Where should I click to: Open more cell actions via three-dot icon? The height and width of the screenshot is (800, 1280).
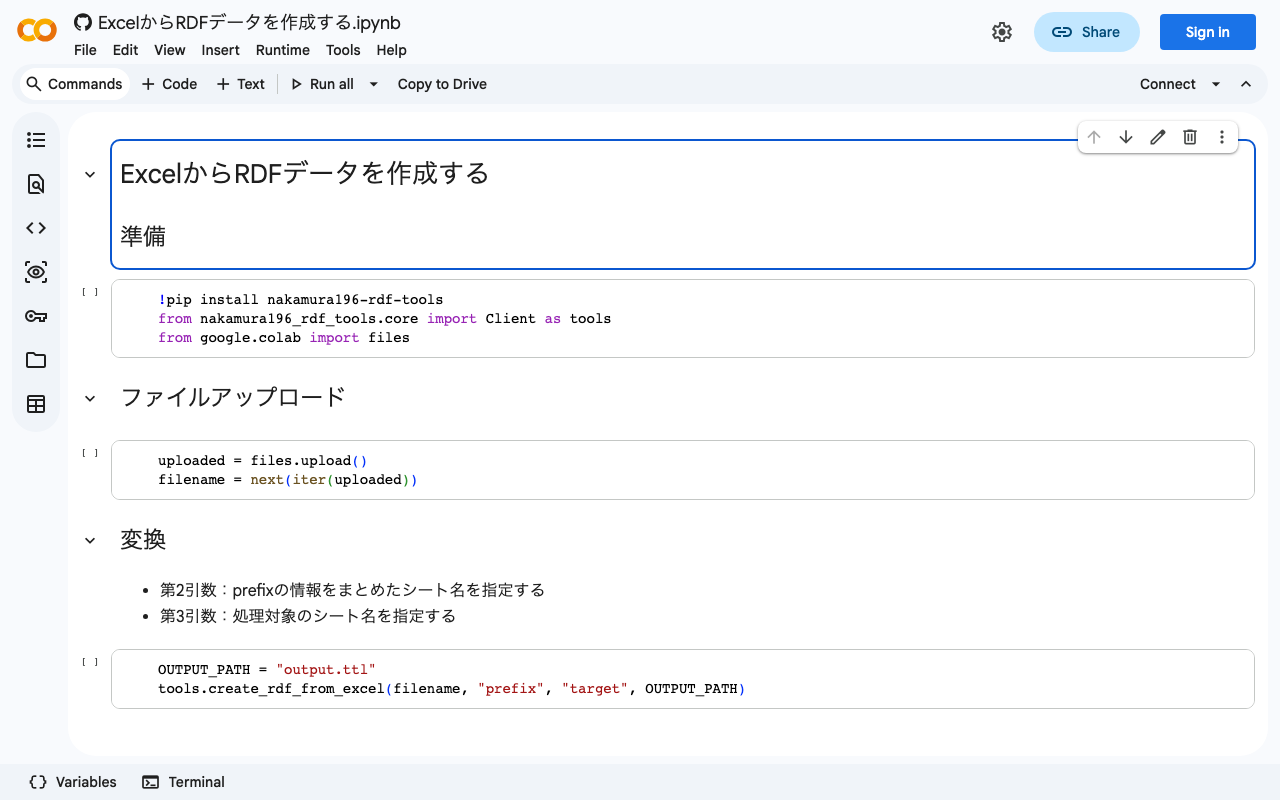click(1221, 137)
